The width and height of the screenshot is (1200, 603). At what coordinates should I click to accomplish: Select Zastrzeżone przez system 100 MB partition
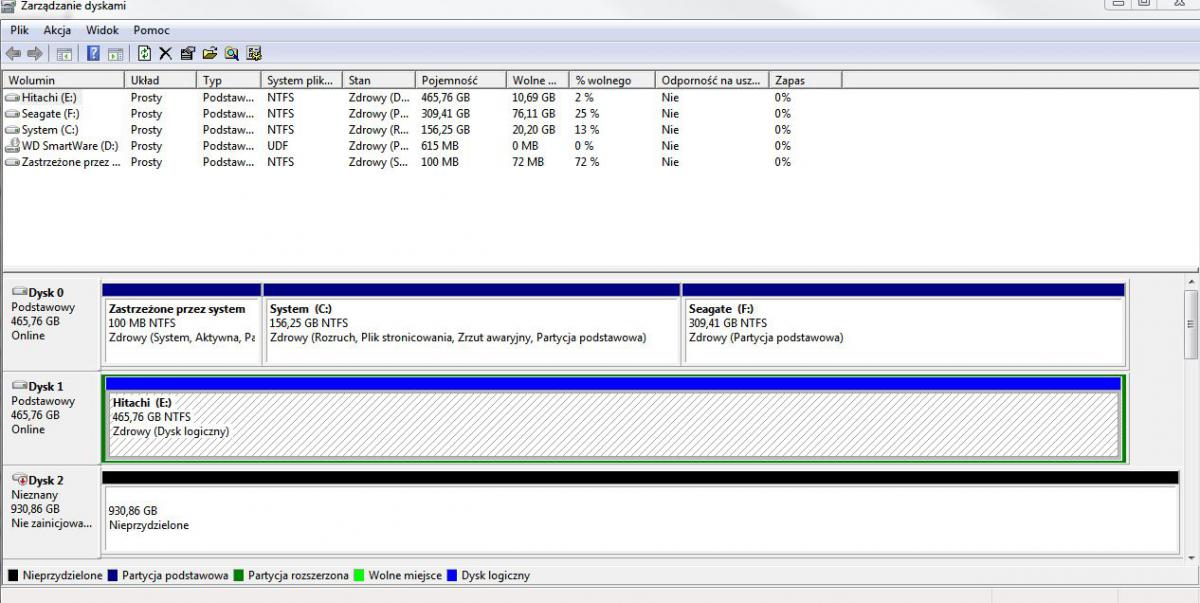click(x=181, y=323)
